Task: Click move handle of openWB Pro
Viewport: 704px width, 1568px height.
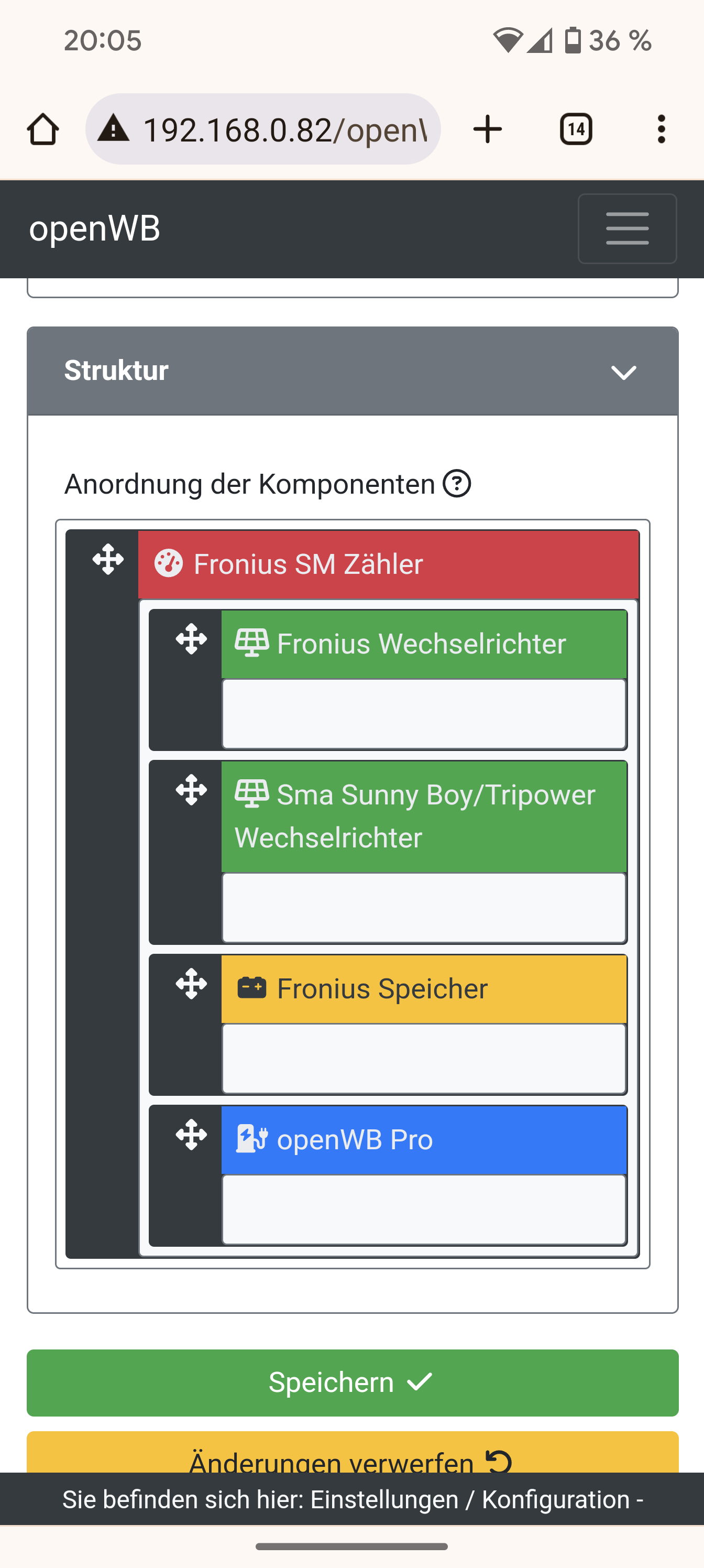Action: (x=192, y=1135)
